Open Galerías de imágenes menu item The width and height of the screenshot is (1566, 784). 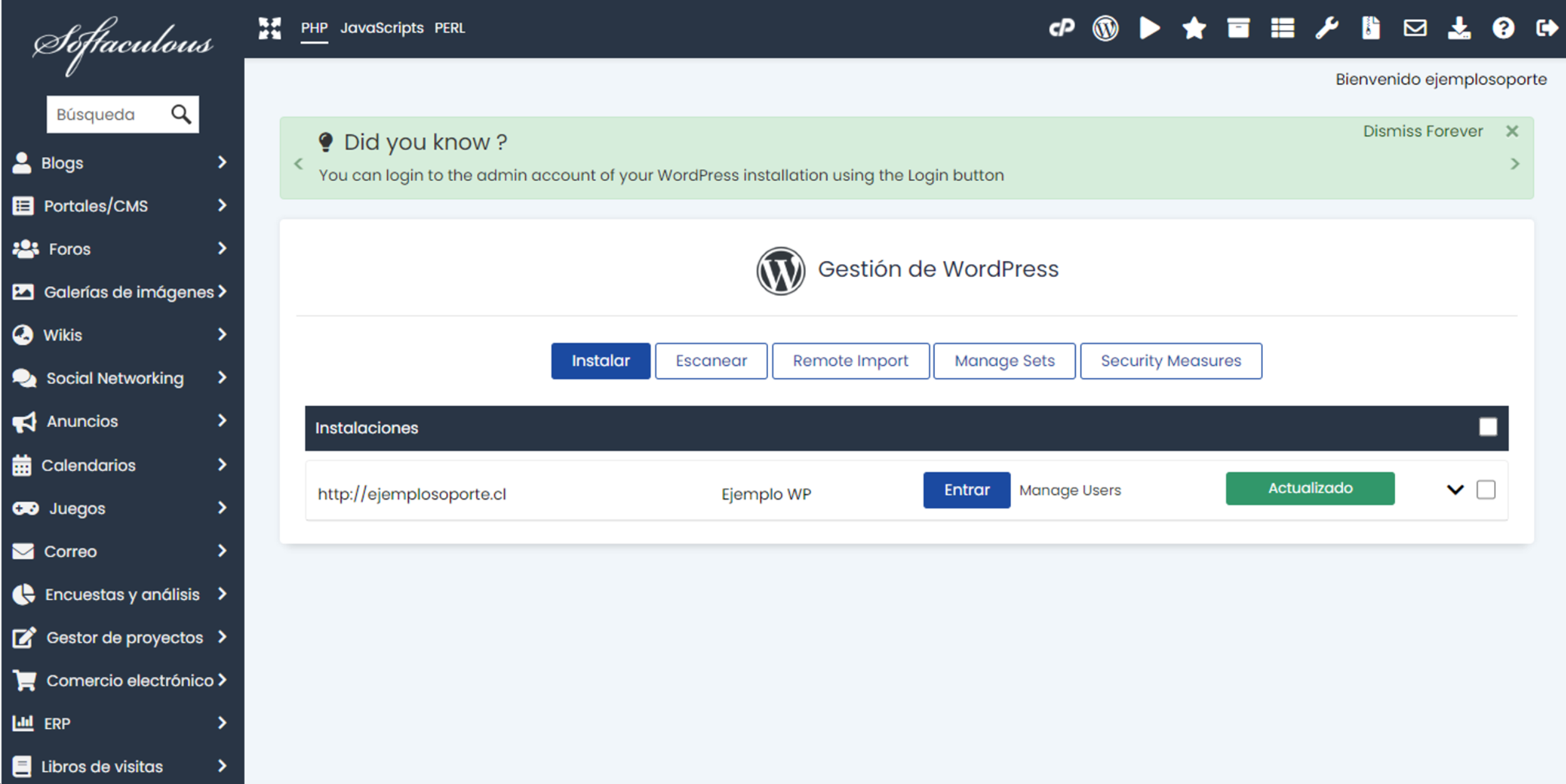pyautogui.click(x=129, y=292)
